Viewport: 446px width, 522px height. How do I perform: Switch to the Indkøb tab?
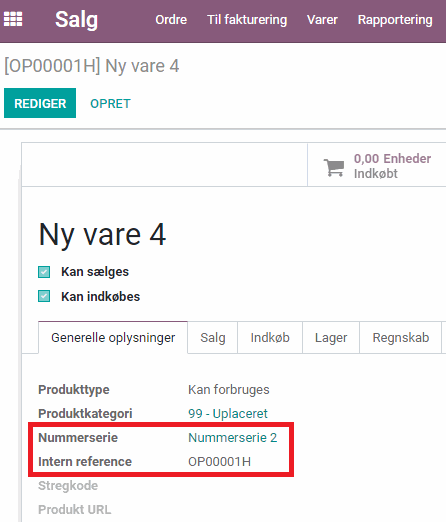click(270, 337)
